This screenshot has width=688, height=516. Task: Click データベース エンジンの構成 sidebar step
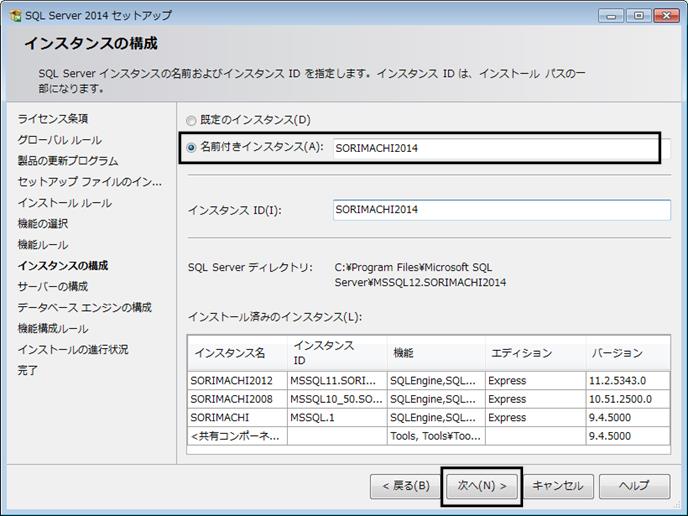85,308
